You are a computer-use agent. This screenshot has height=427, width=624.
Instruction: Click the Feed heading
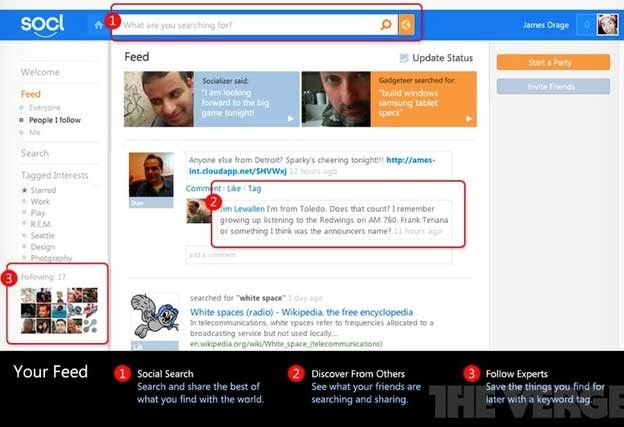136,57
